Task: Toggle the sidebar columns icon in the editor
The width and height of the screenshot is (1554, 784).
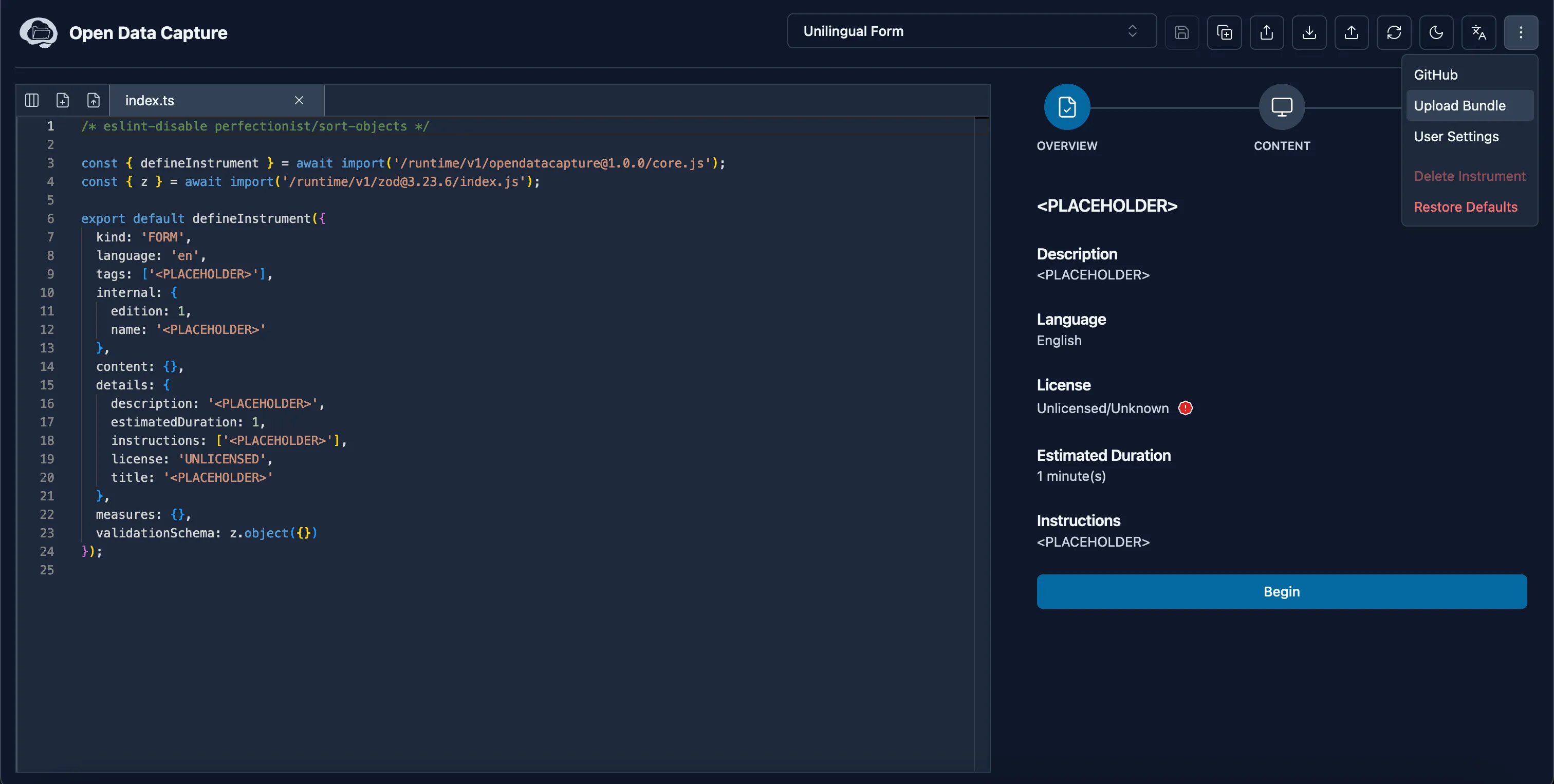Action: 32,100
